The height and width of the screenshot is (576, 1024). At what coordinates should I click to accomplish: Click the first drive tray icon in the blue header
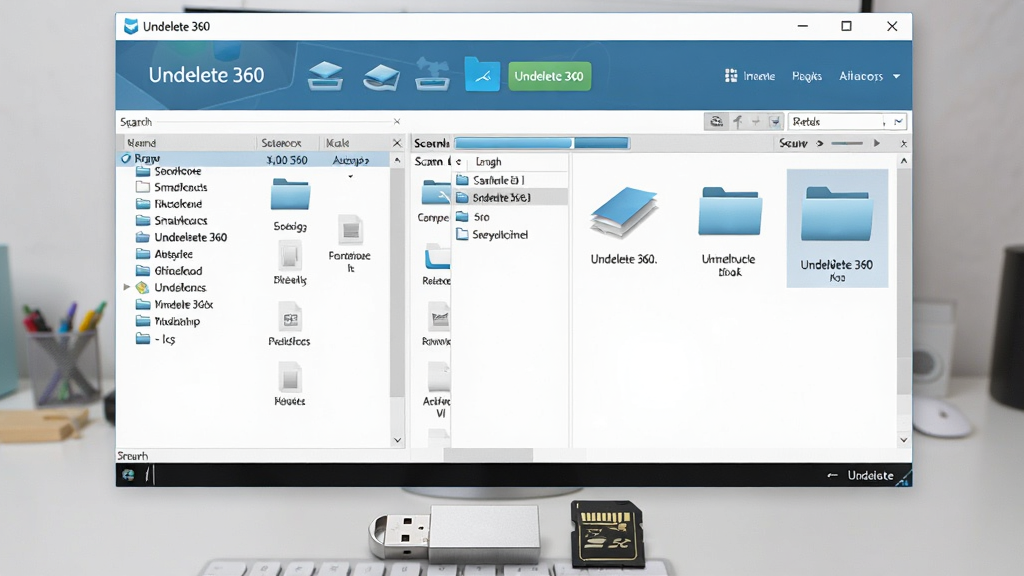click(325, 76)
